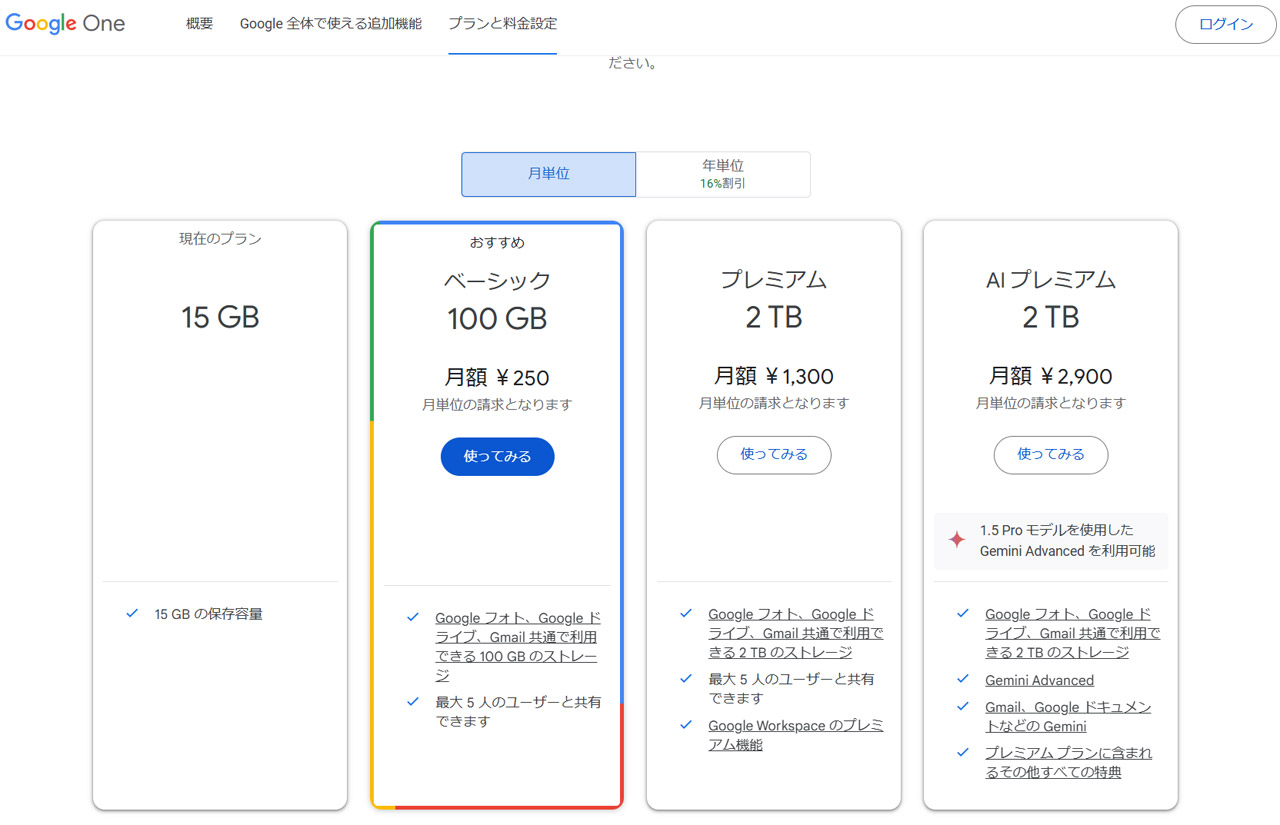This screenshot has height=825, width=1280.
Task: Click the Gemini sparkle icon in AI Premium card
Action: tap(957, 540)
